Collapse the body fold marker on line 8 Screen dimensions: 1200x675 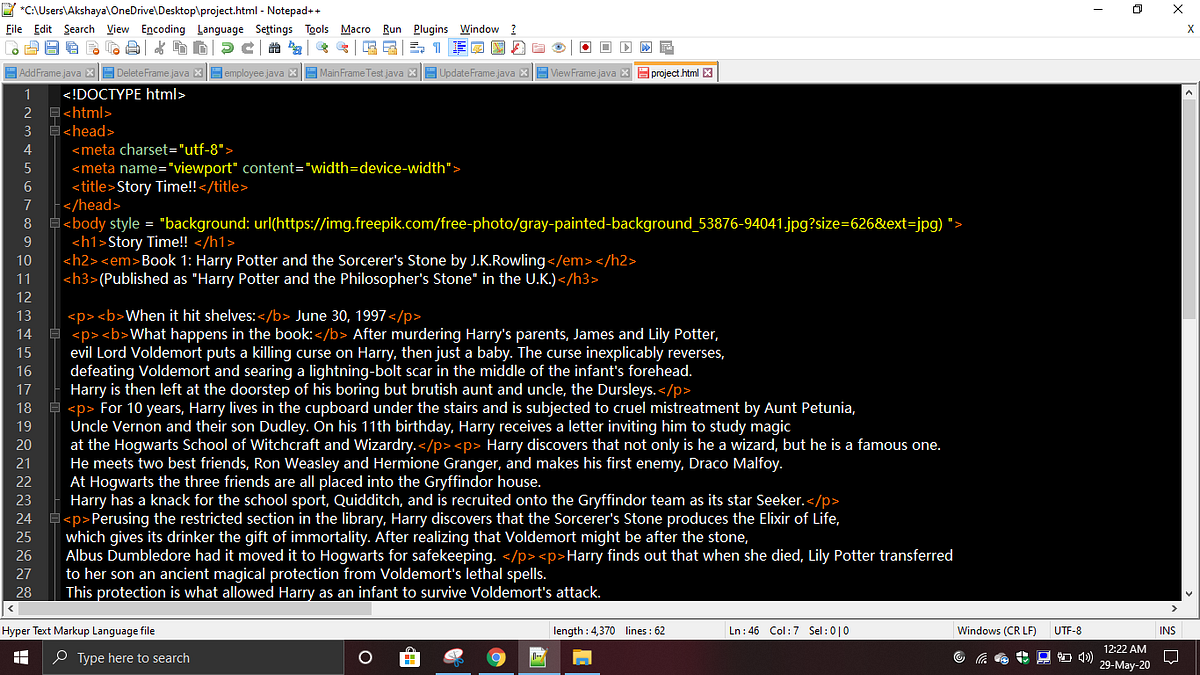click(x=53, y=223)
